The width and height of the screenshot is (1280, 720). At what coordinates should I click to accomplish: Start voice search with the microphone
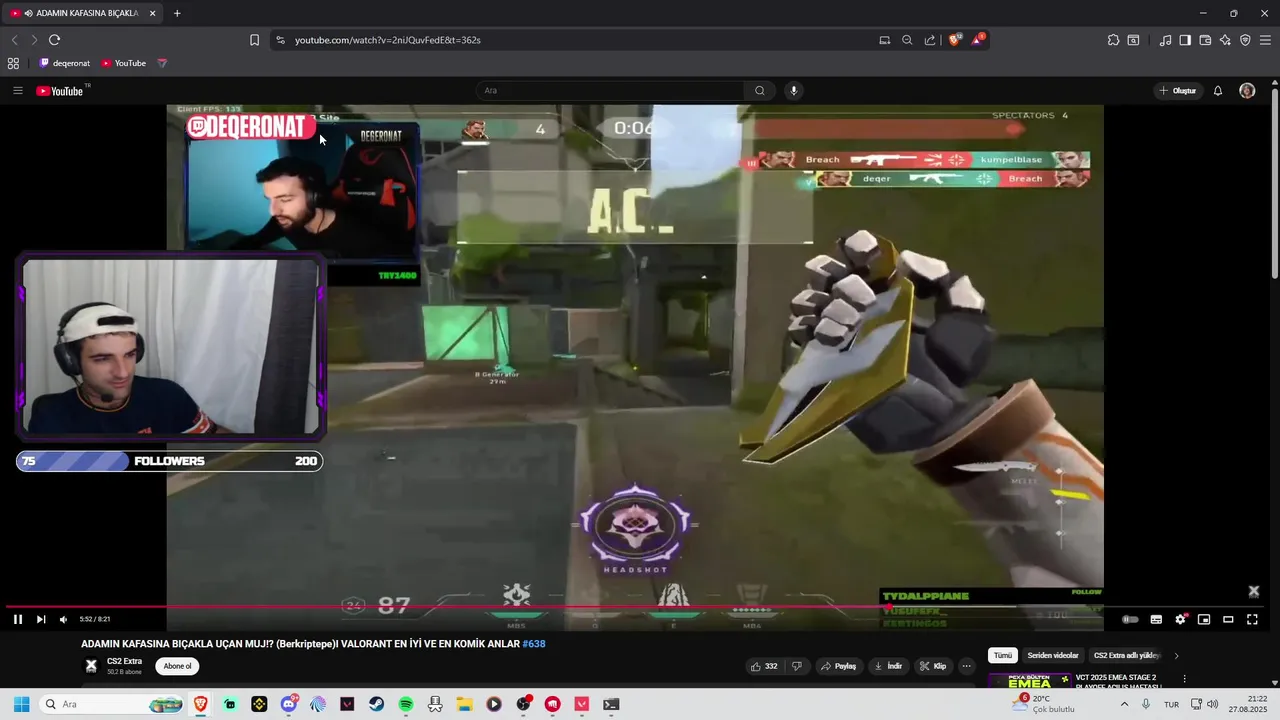[x=794, y=91]
